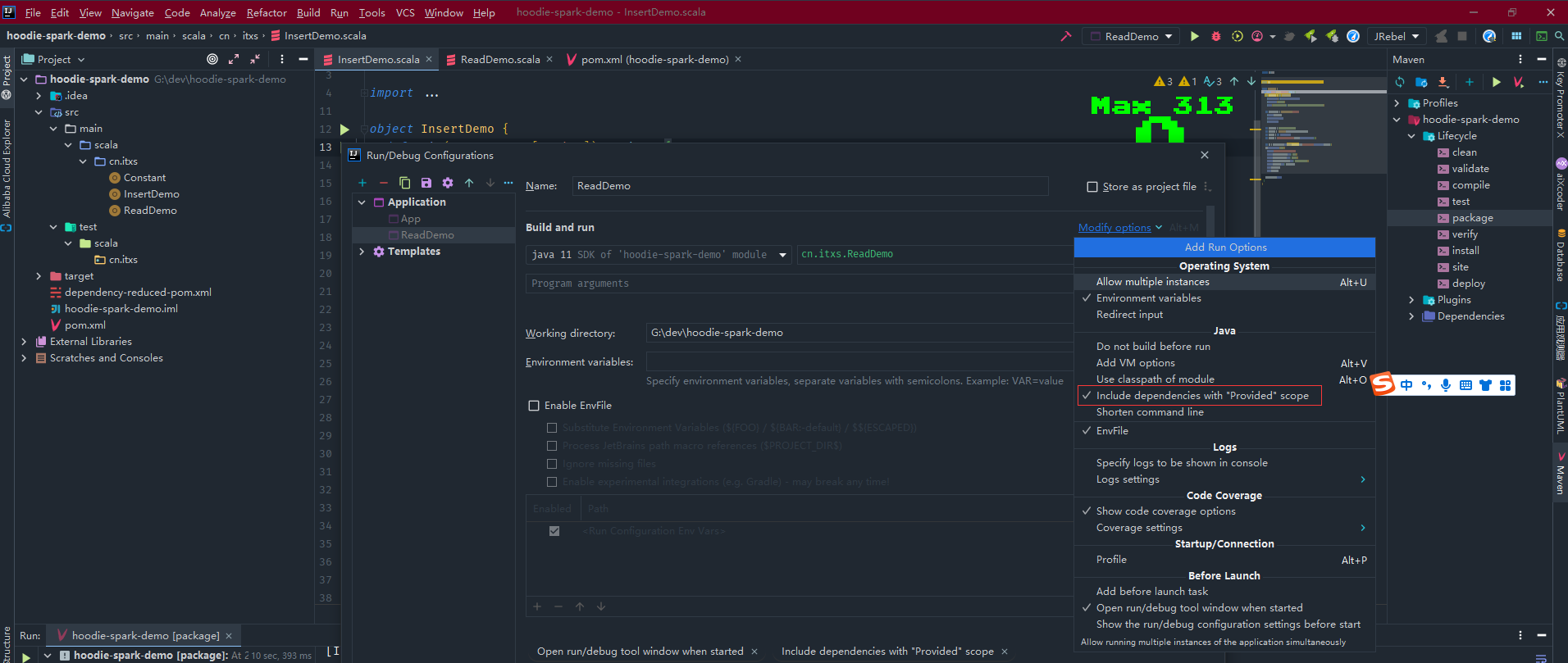
Task: Click the Reload All Maven Projects icon
Action: click(1400, 82)
